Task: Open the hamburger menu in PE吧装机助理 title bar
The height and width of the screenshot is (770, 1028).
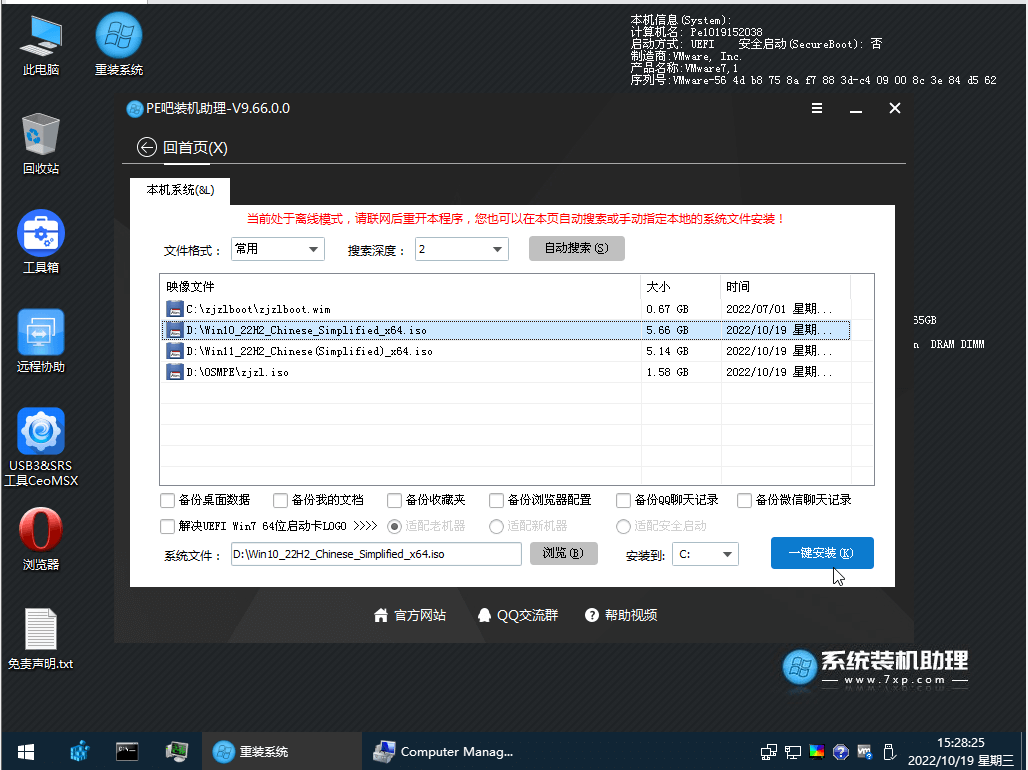Action: [817, 108]
